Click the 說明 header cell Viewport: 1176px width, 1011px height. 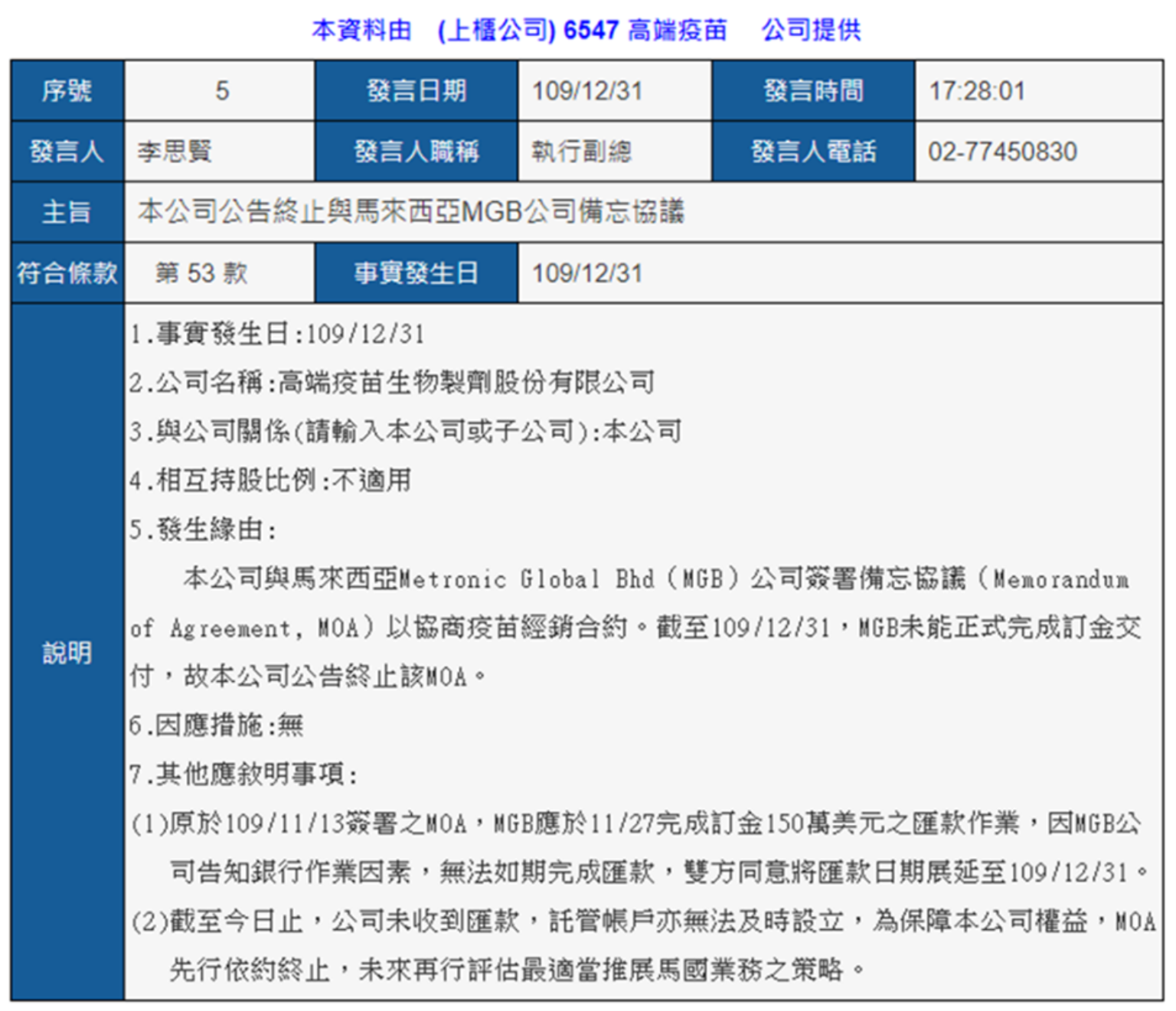pos(67,653)
